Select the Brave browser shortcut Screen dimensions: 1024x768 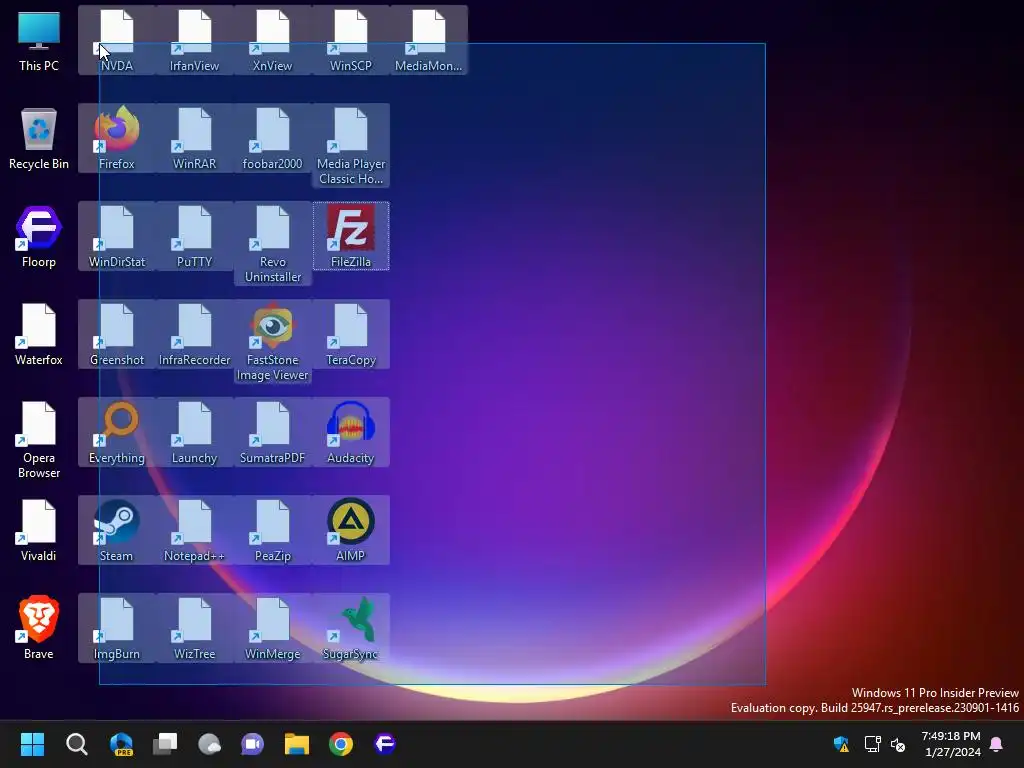39,628
